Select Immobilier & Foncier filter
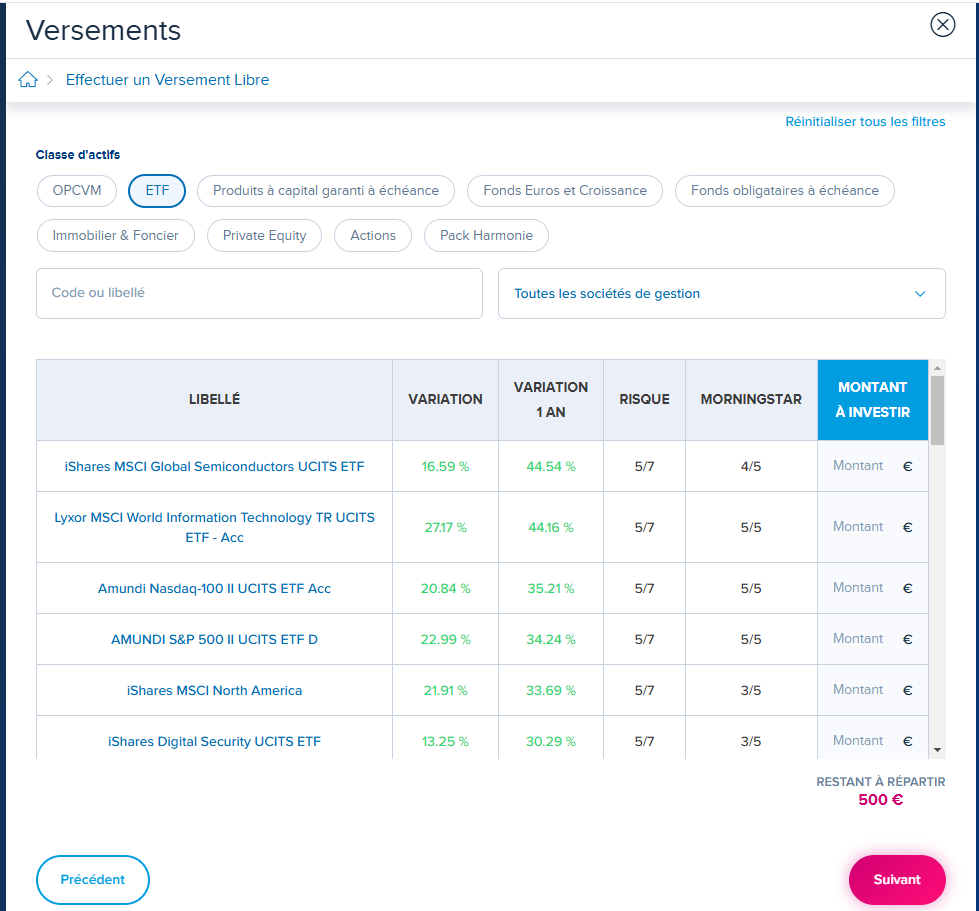The height and width of the screenshot is (911, 979). click(116, 235)
